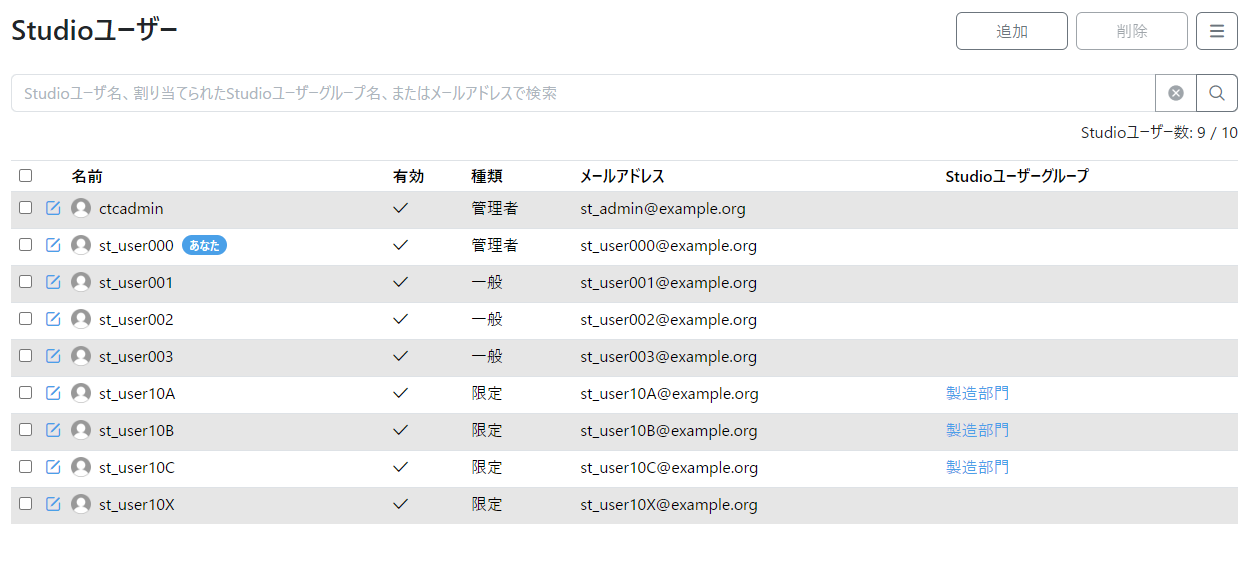The width and height of the screenshot is (1255, 574).
Task: Click the 種類 column header
Action: click(x=487, y=176)
